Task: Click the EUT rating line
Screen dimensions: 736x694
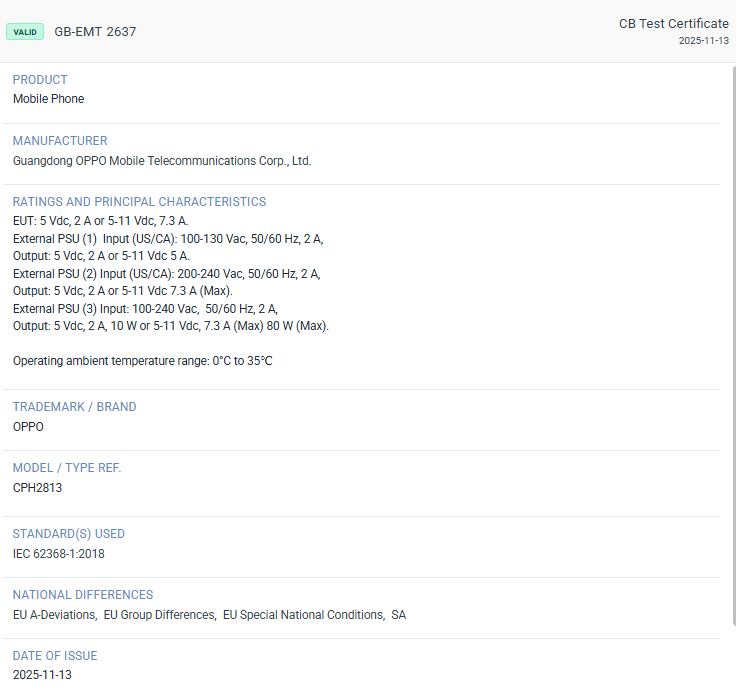Action: point(100,221)
